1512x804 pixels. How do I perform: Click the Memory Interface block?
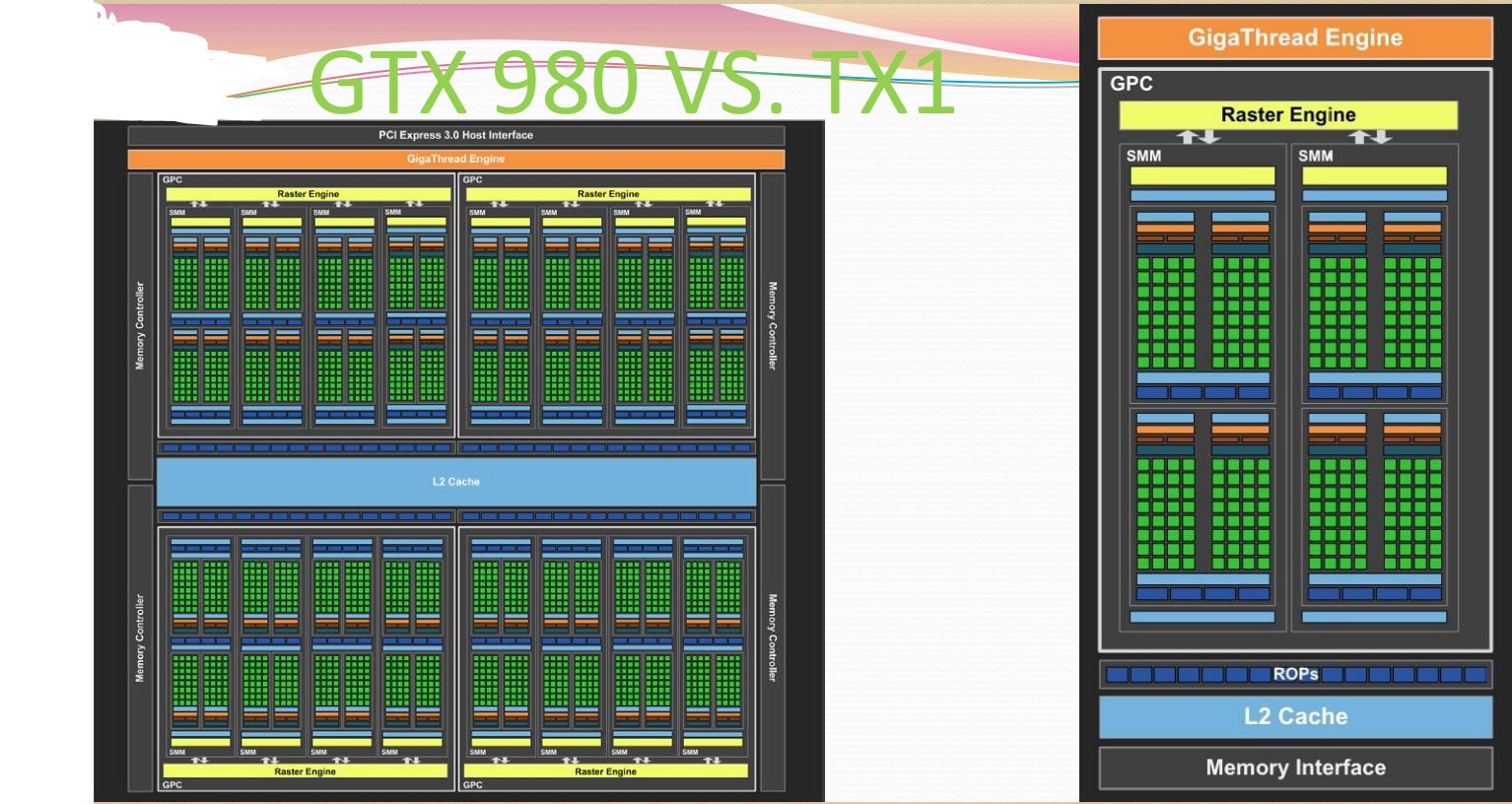point(1295,768)
